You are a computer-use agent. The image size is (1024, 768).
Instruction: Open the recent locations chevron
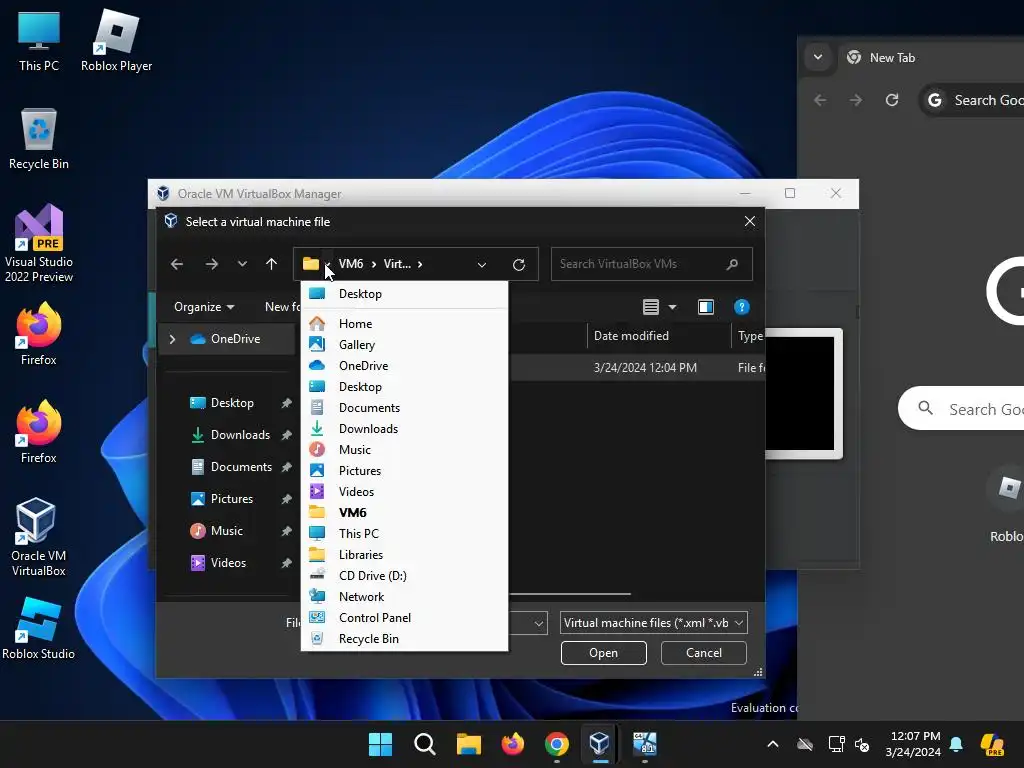242,264
